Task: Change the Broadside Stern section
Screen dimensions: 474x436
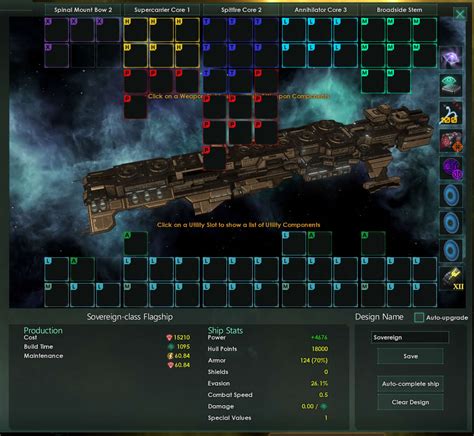Action: (x=399, y=10)
